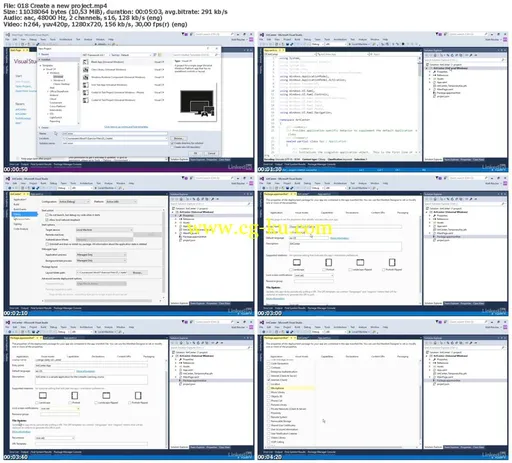The height and width of the screenshot is (463, 512).
Task: Check Microphone capability in 00:04:20 frame
Action: (269, 388)
